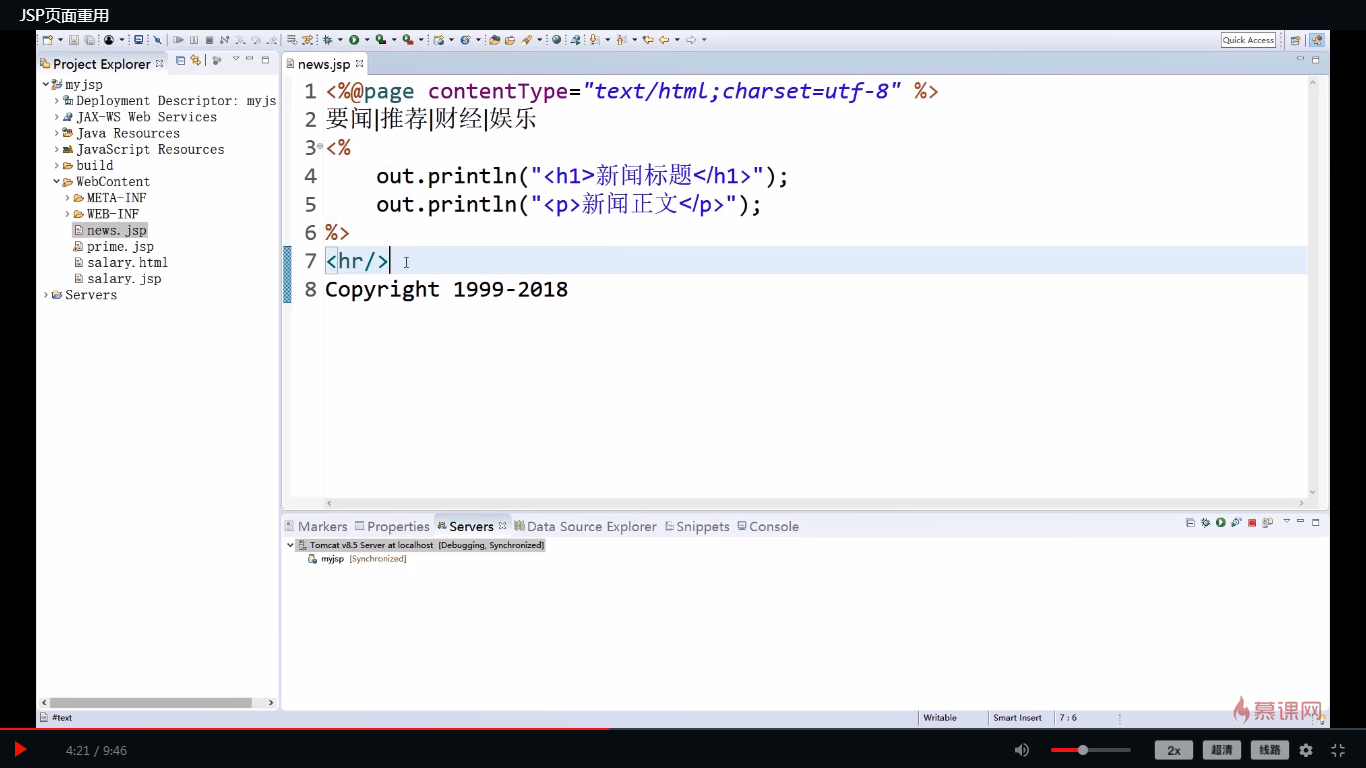Toggle Link with Editor in Project Explorer
Screen dimensions: 1366x768
click(196, 60)
